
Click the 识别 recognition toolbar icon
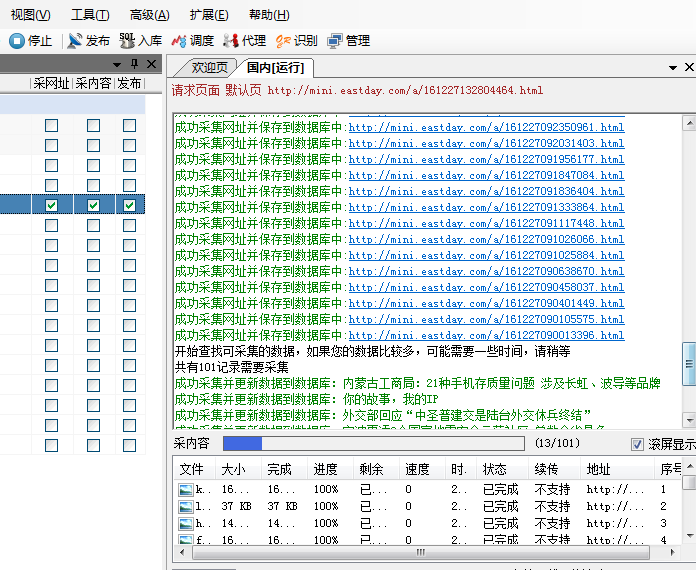tap(283, 41)
